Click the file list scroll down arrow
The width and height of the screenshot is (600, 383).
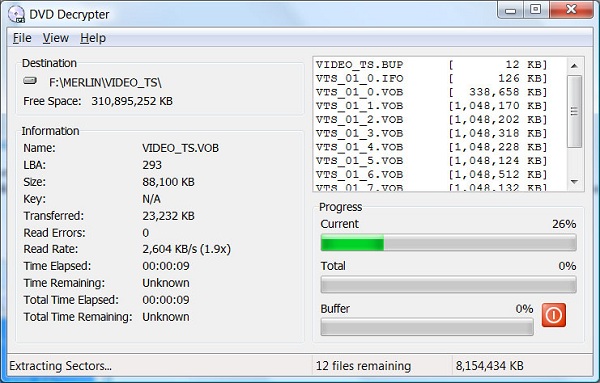574,182
